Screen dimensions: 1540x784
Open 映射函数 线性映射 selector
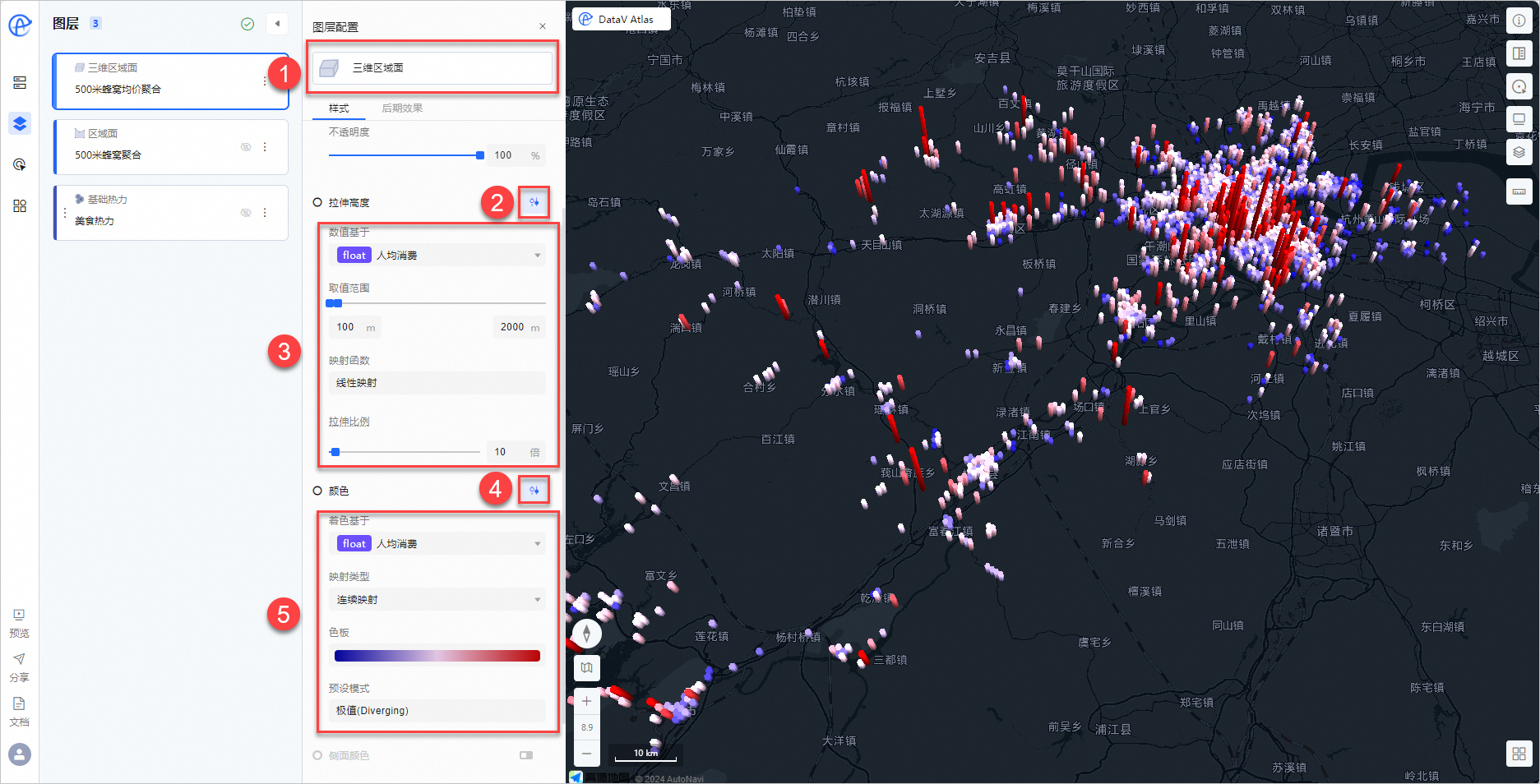(437, 382)
